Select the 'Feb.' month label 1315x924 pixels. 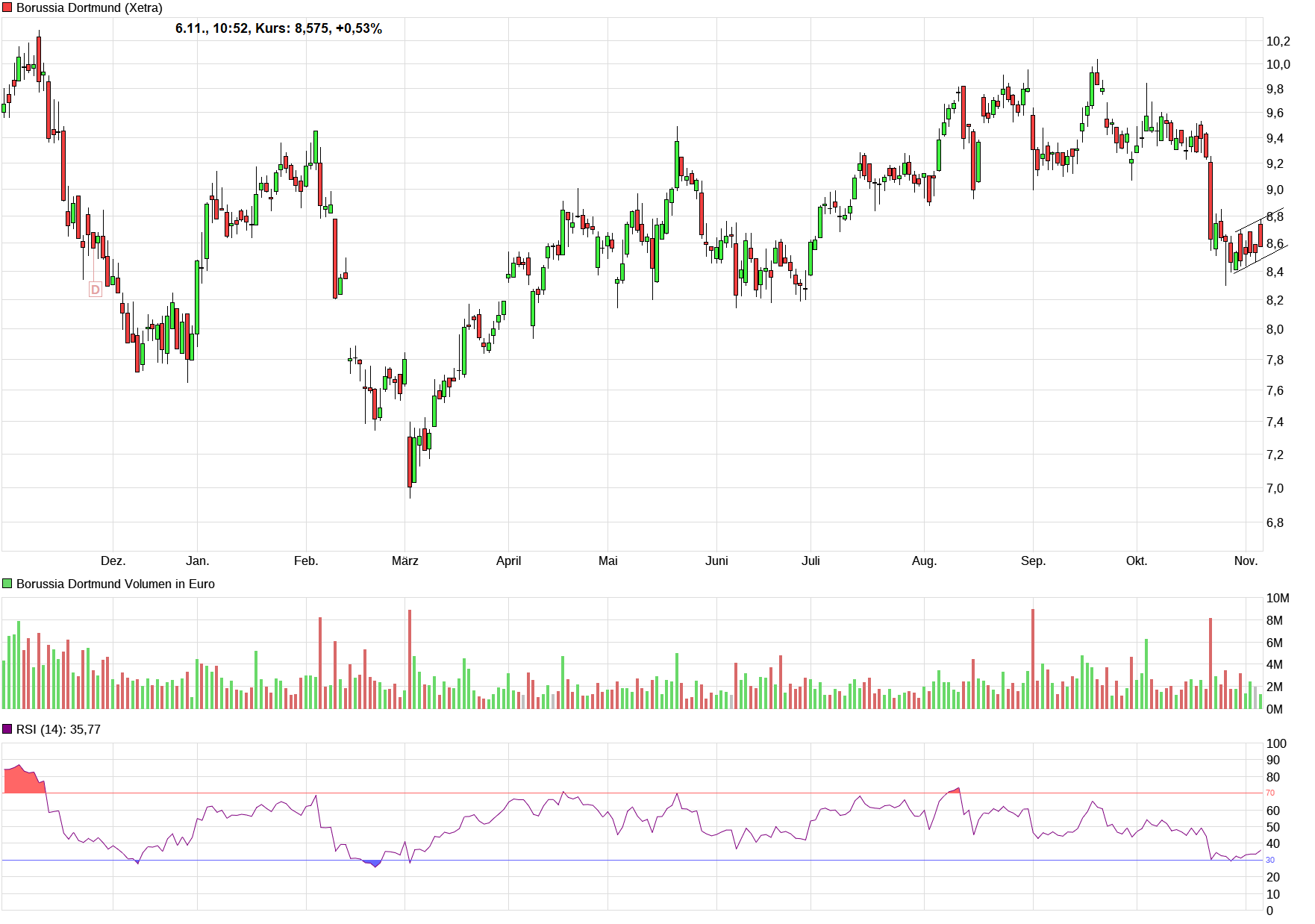(x=306, y=561)
